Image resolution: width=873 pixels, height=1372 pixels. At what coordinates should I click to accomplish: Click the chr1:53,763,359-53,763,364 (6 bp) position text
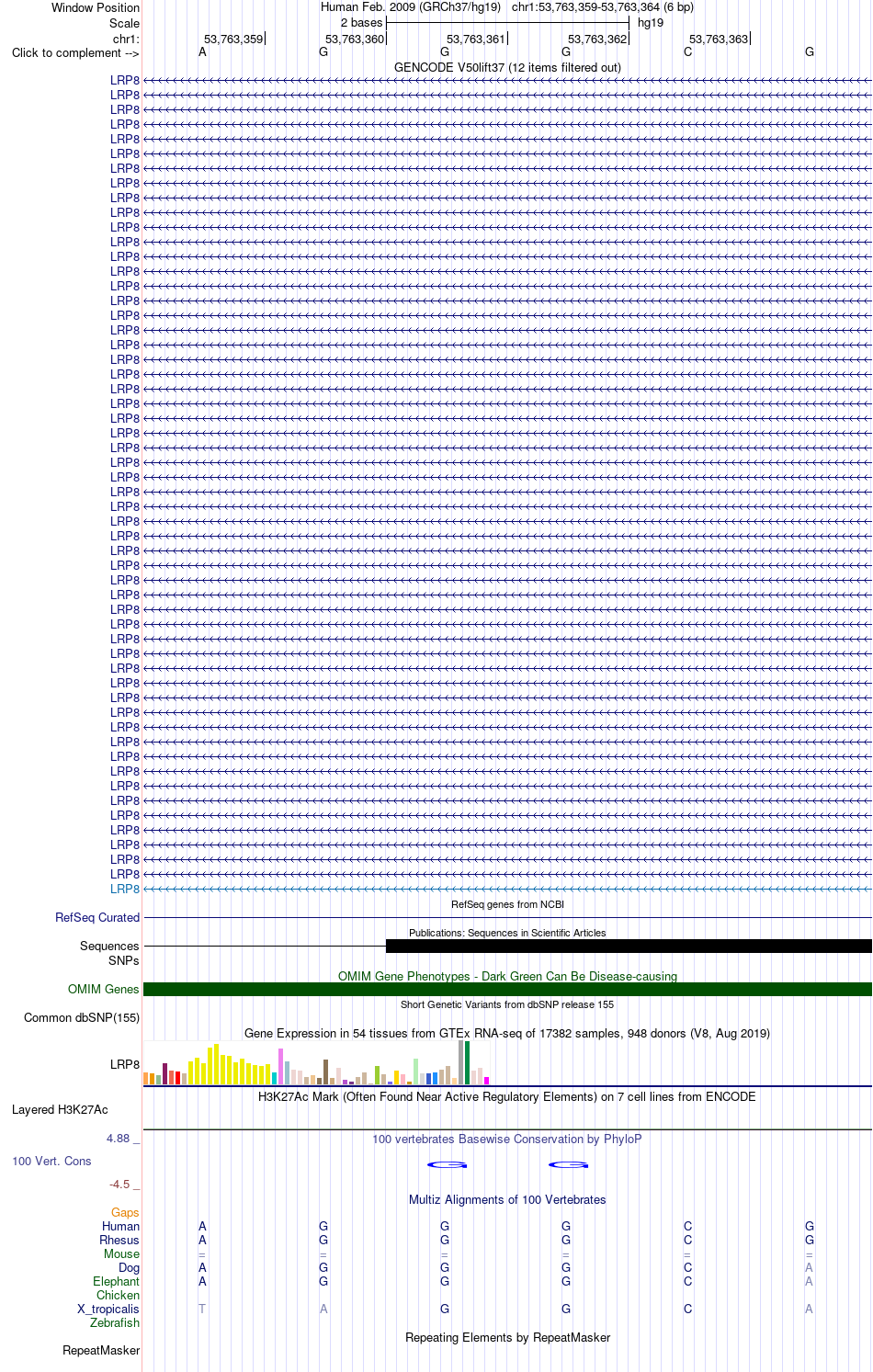[x=603, y=6]
